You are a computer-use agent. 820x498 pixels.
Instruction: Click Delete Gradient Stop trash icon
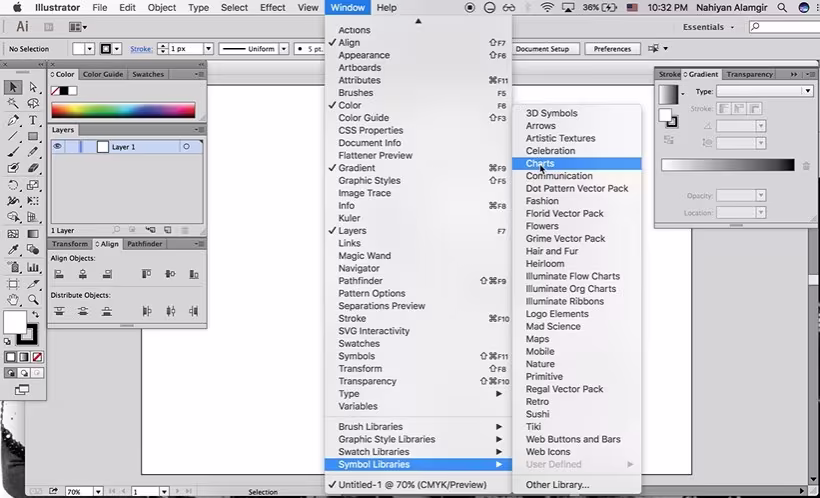coord(806,166)
